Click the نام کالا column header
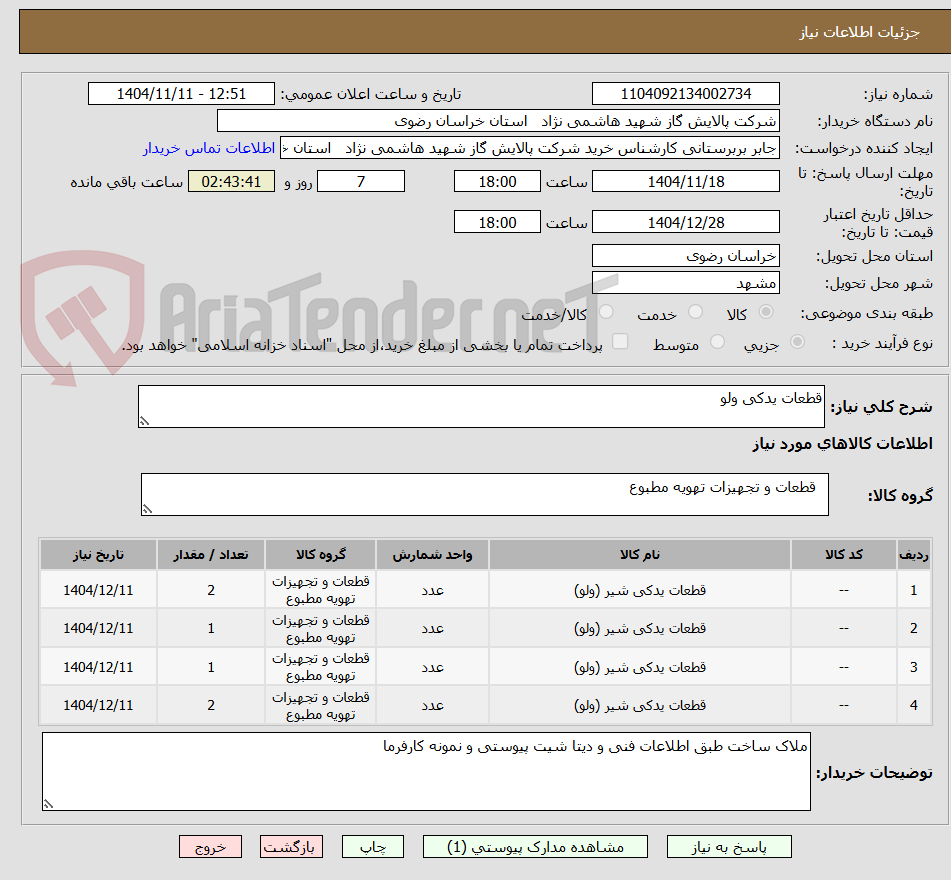951x880 pixels. pos(640,554)
